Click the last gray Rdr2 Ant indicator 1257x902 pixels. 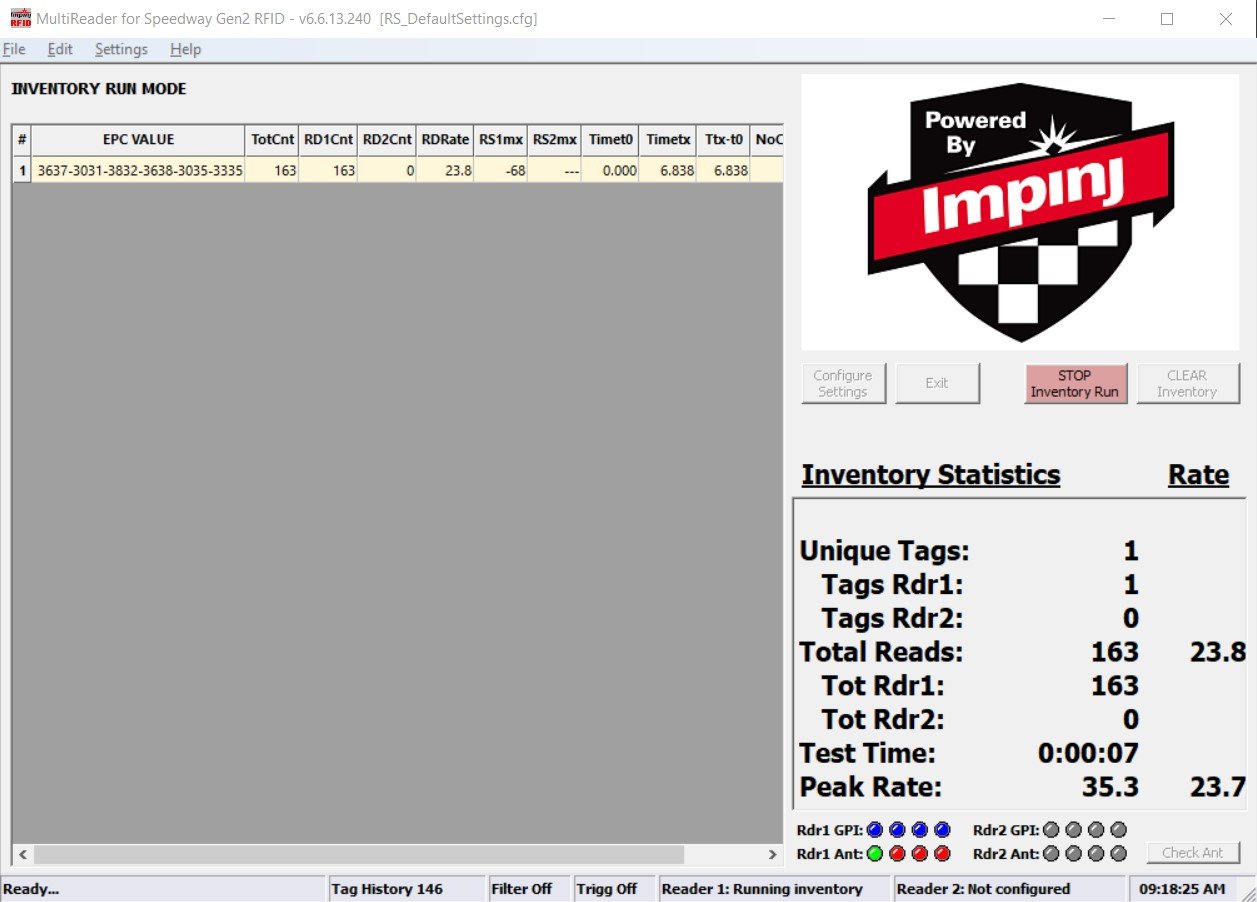[1118, 854]
